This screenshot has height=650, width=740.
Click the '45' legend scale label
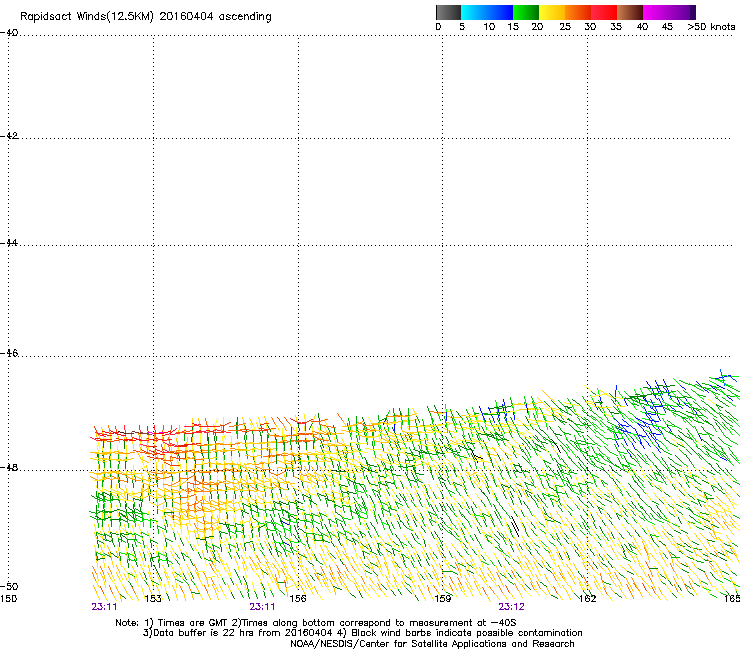coord(667,27)
